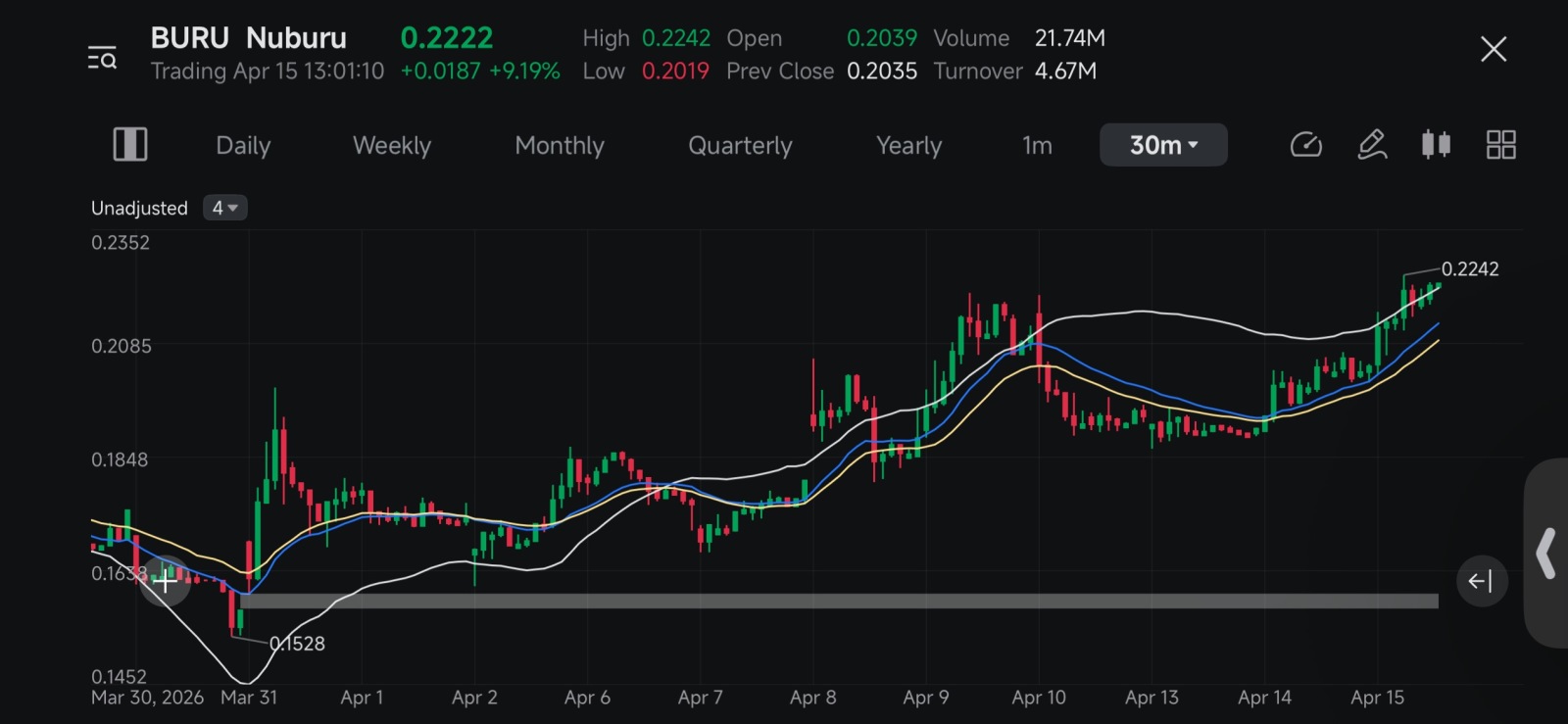
Task: Click the crosshair cursor marker
Action: (167, 582)
